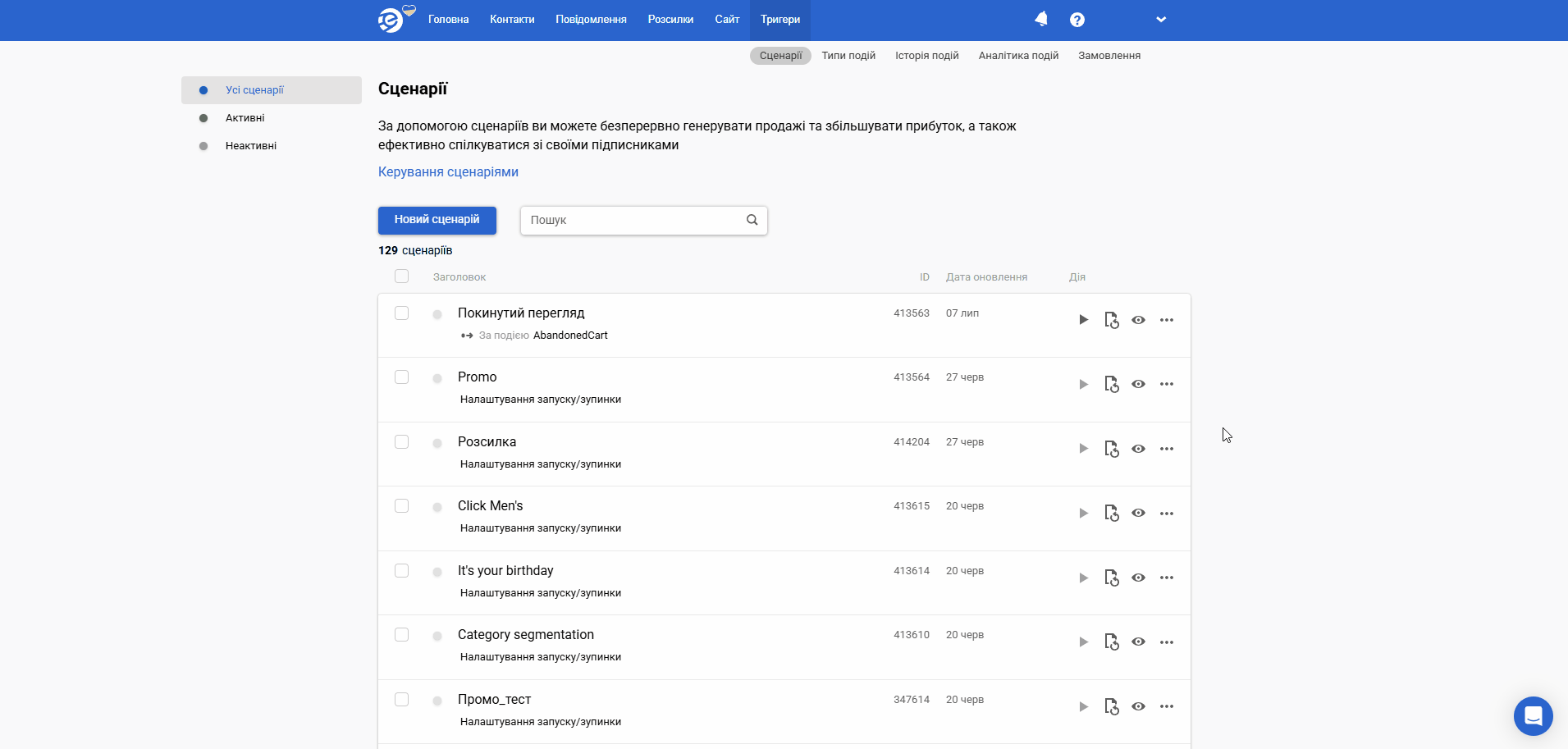Check the Category segmentation checkbox

click(x=401, y=634)
